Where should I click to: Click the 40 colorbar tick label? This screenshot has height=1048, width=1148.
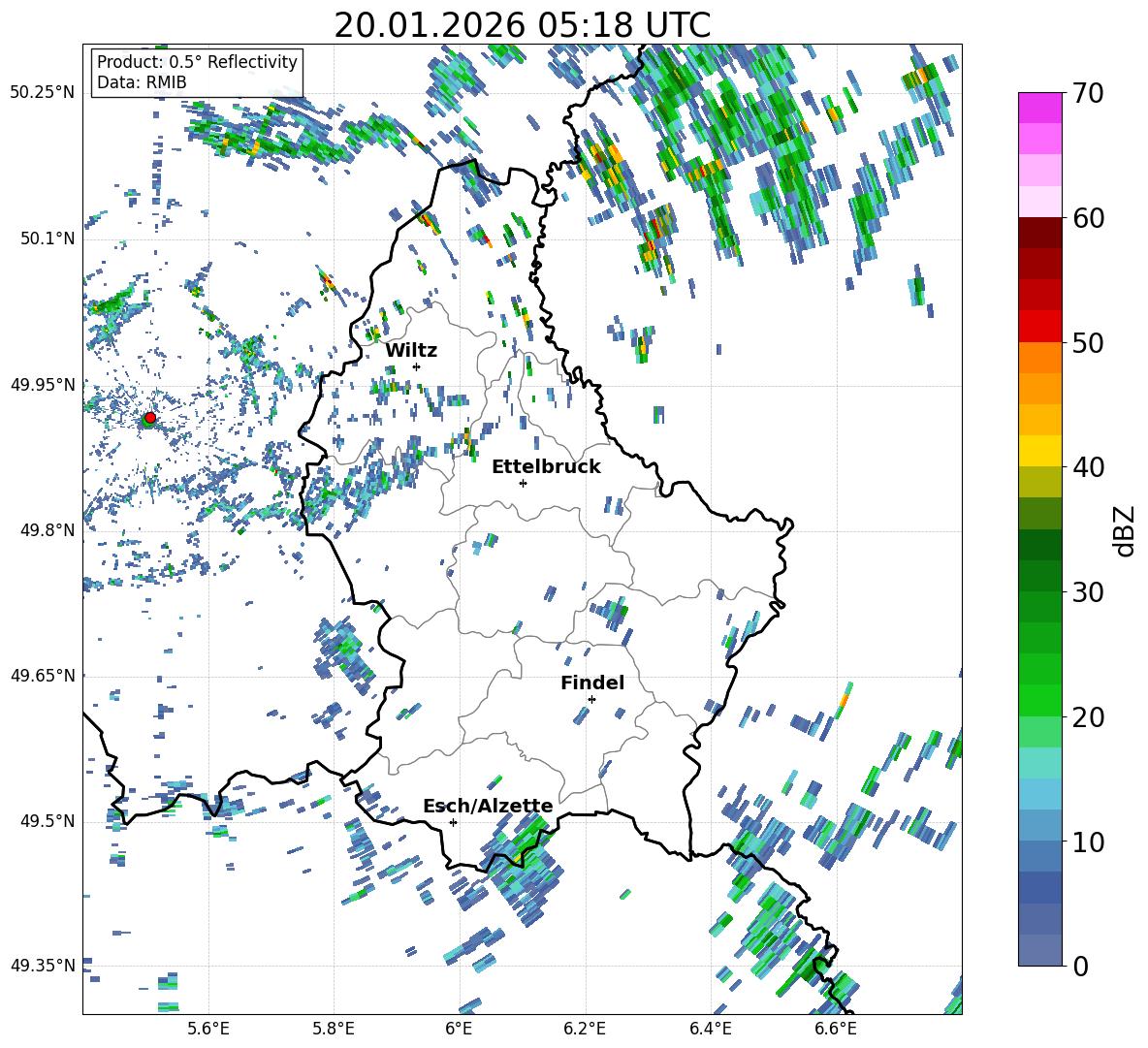point(1088,467)
